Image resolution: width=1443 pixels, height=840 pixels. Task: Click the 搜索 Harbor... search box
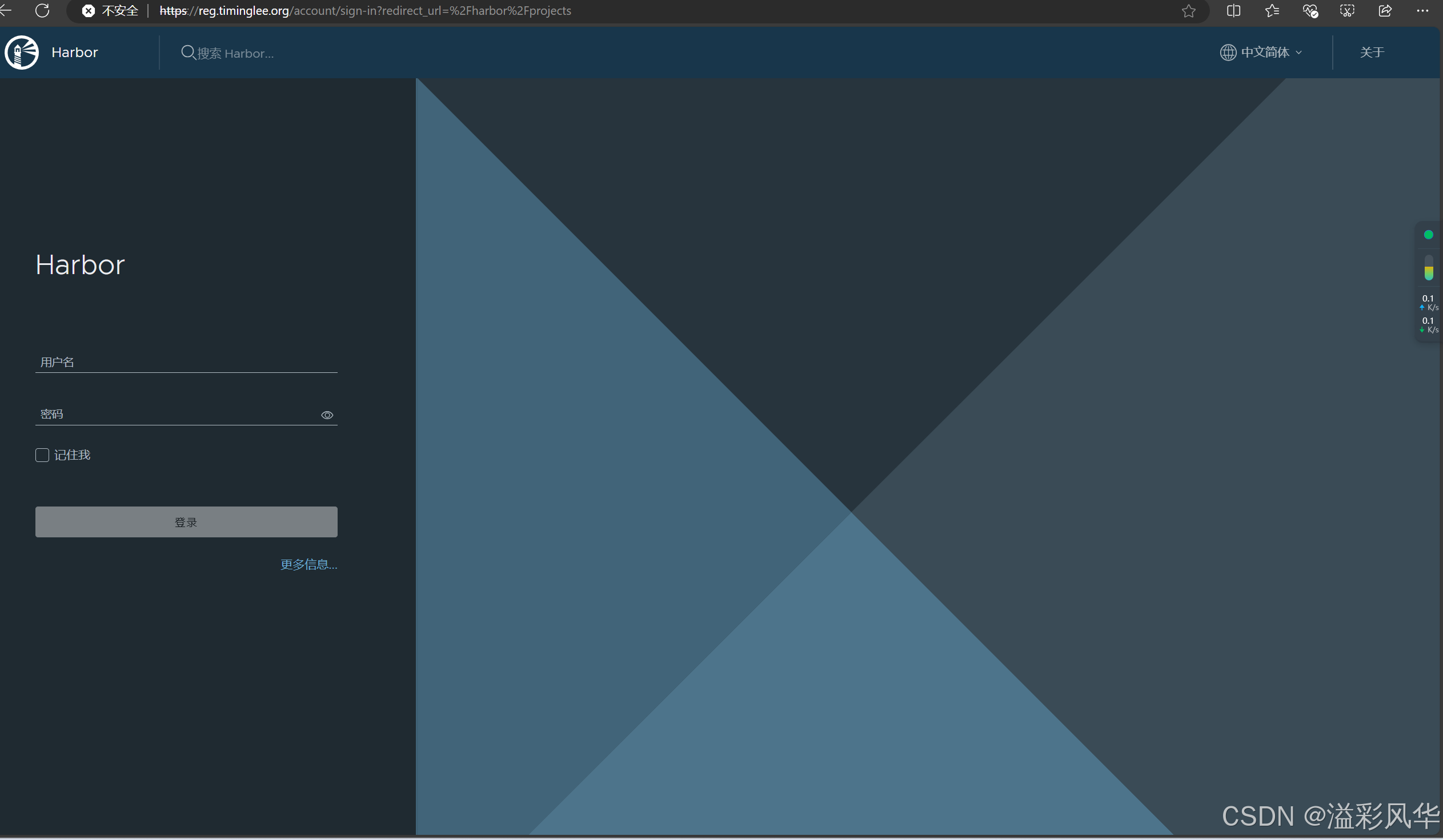(235, 53)
